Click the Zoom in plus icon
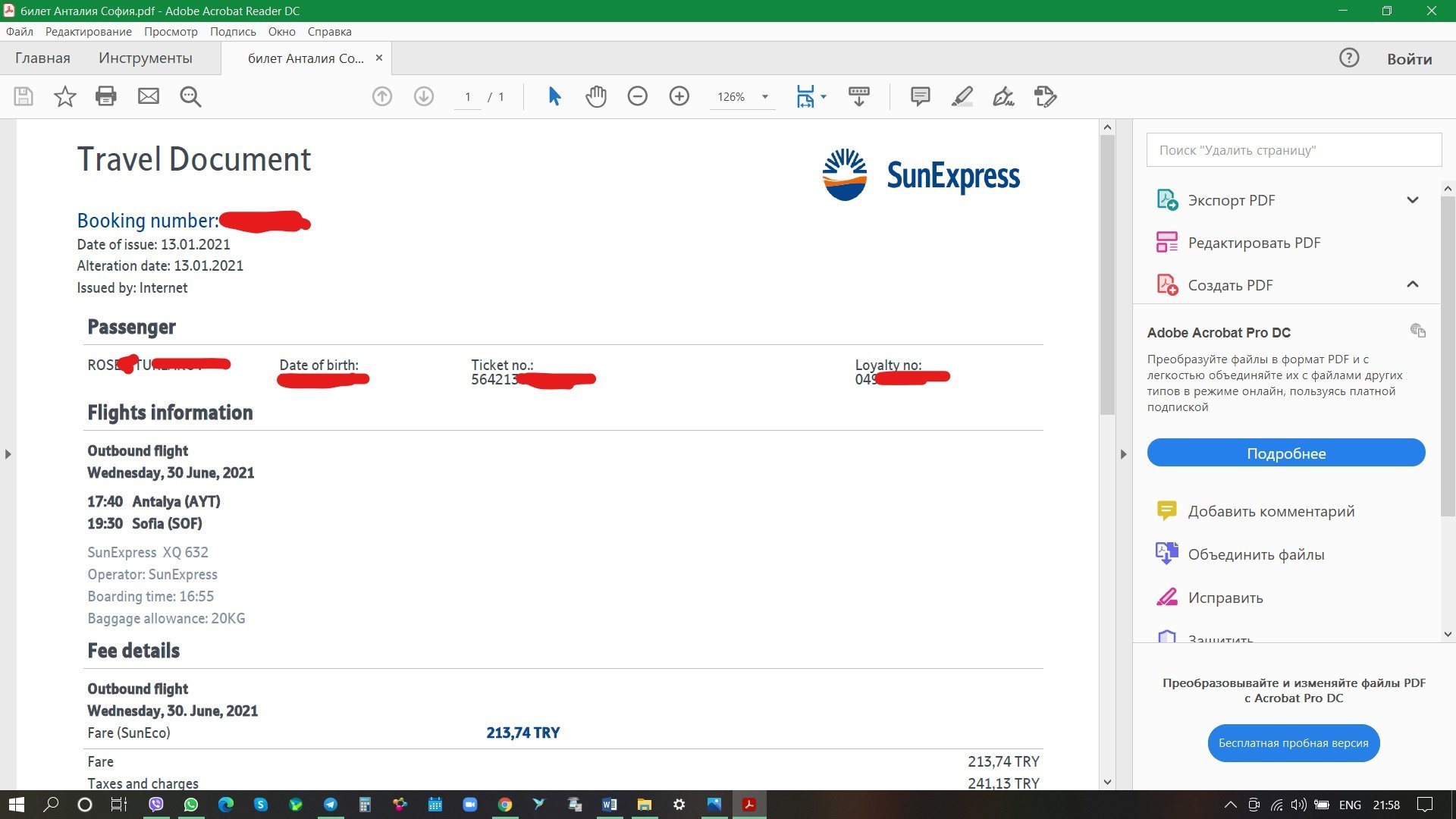The image size is (1456, 819). [x=679, y=96]
